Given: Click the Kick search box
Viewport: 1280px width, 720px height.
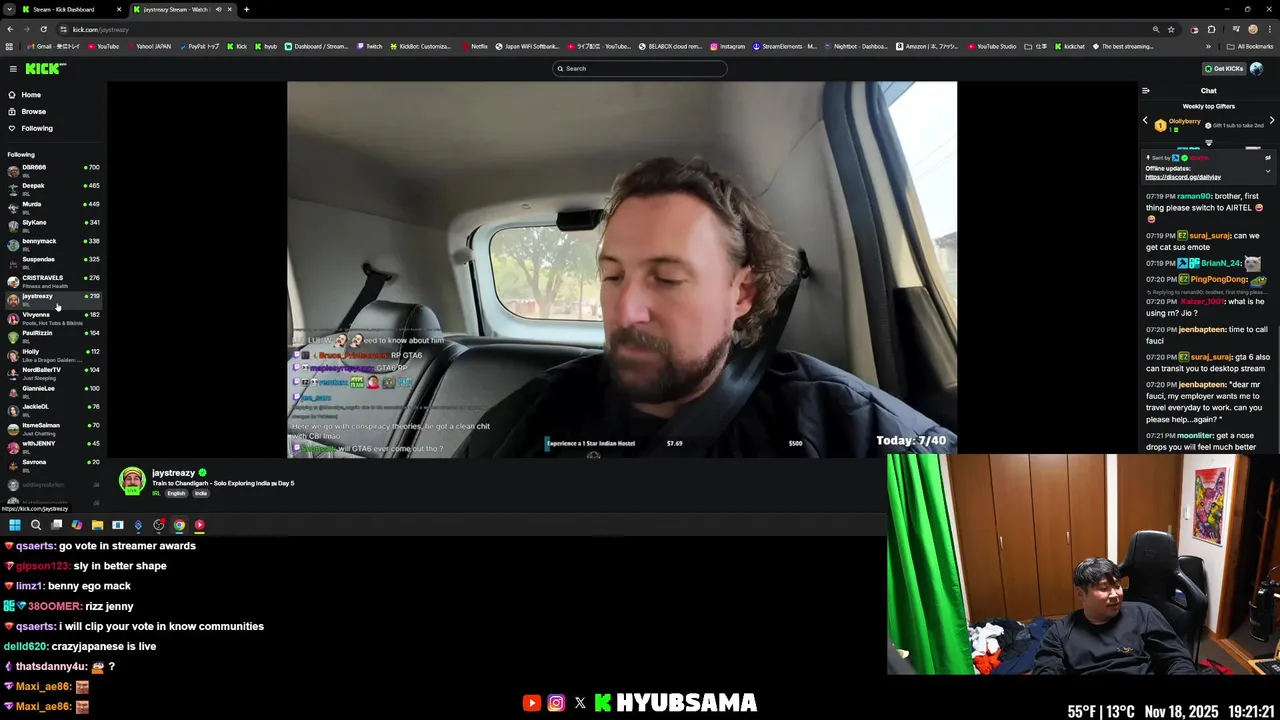Looking at the screenshot, I should click(x=640, y=69).
